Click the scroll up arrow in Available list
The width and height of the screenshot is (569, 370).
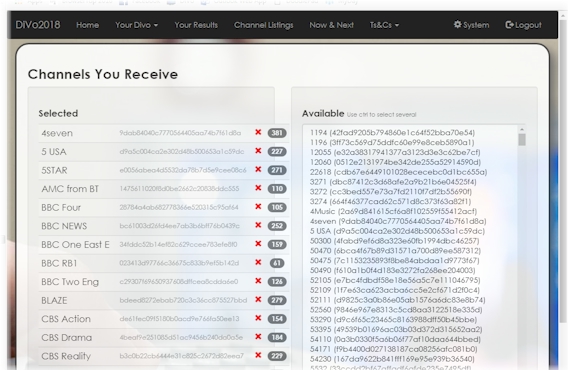[522, 130]
